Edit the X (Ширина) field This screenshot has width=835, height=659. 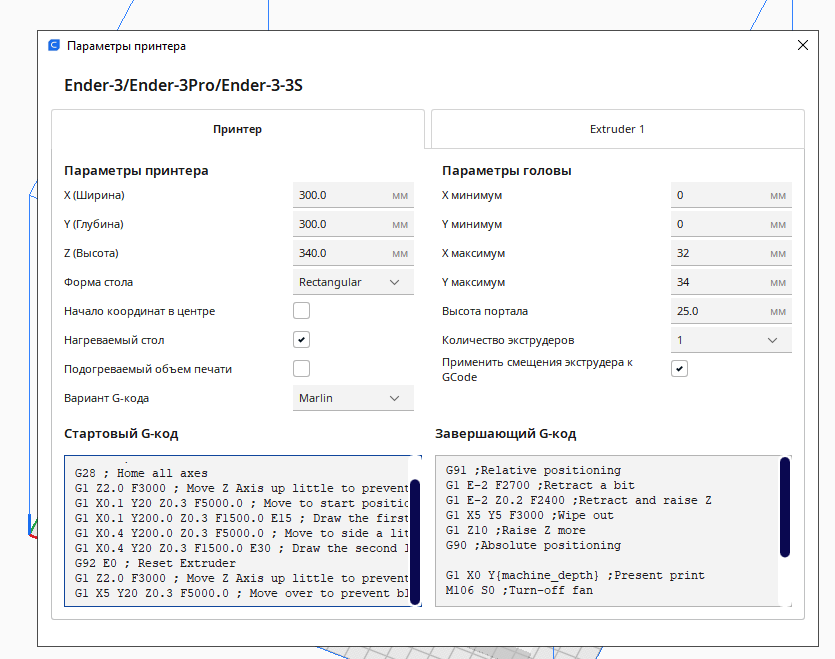(353, 195)
